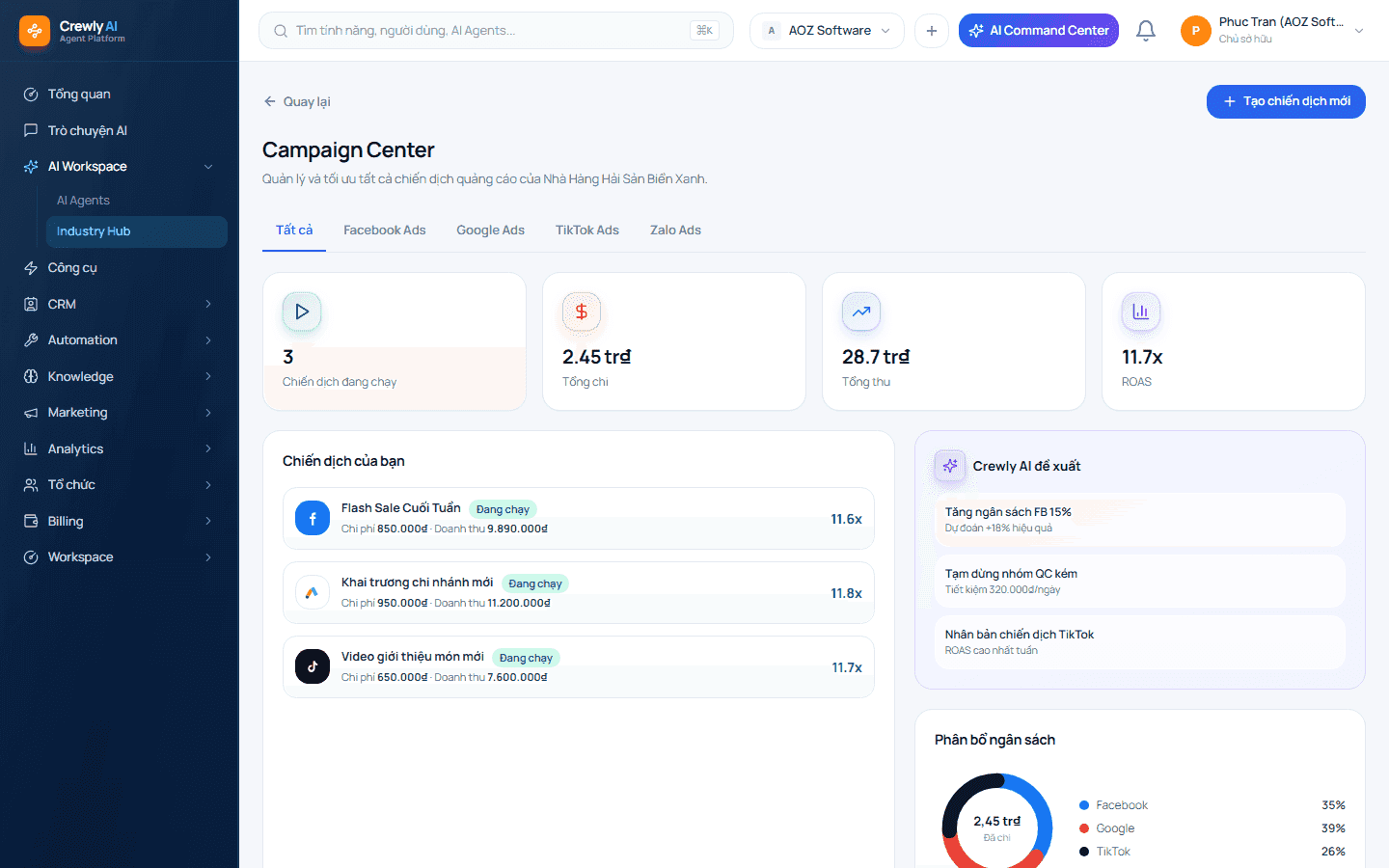1389x868 pixels.
Task: Click the Billing wallet icon
Action: click(31, 521)
